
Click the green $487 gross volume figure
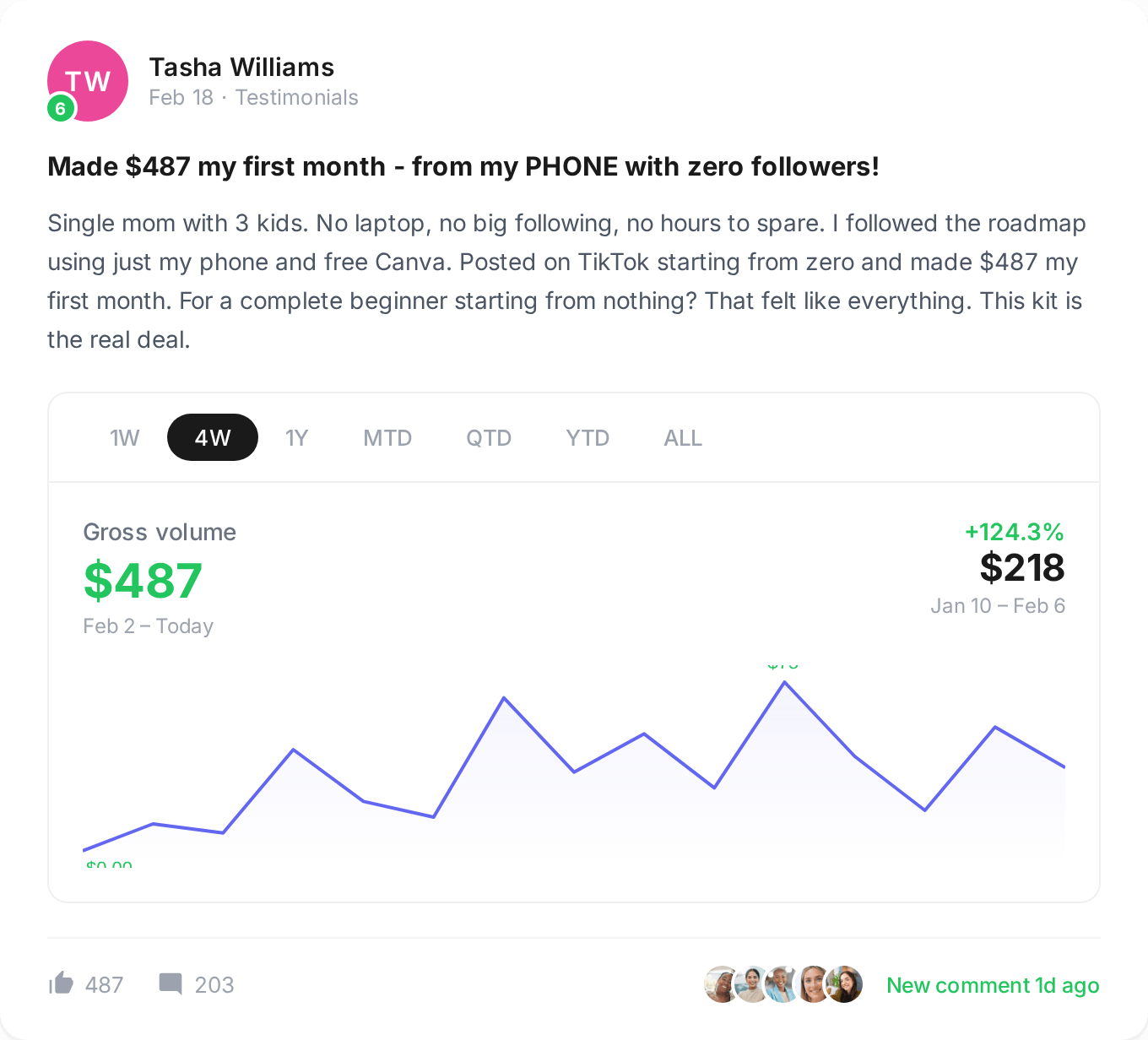click(x=143, y=581)
